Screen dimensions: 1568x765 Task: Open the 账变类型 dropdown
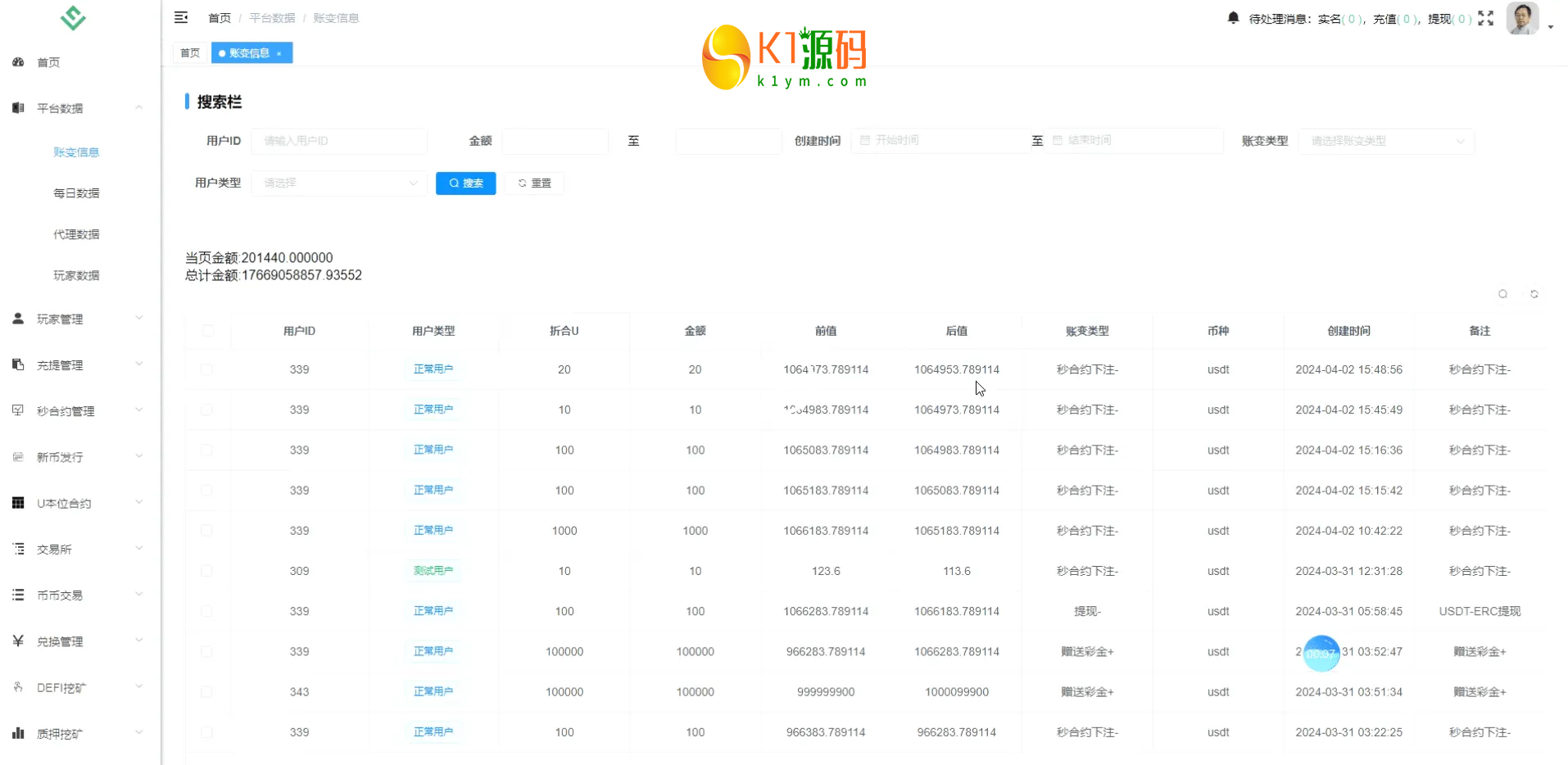click(1386, 141)
